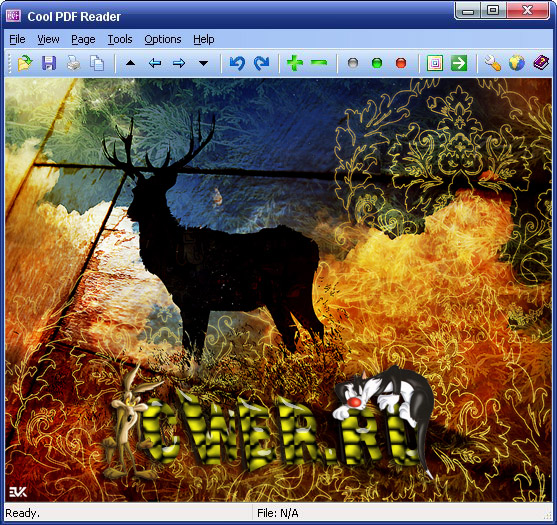
Task: Rotate clockwise with blue redo arrow
Action: tap(261, 63)
